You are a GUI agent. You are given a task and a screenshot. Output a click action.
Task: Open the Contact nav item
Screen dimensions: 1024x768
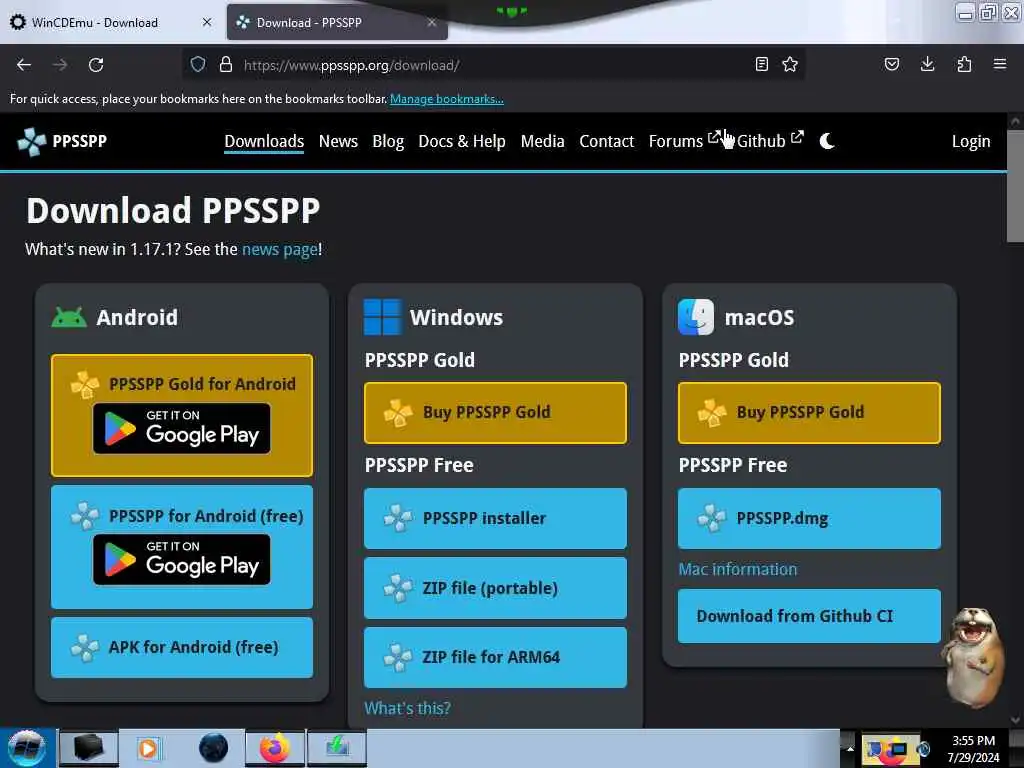click(607, 141)
